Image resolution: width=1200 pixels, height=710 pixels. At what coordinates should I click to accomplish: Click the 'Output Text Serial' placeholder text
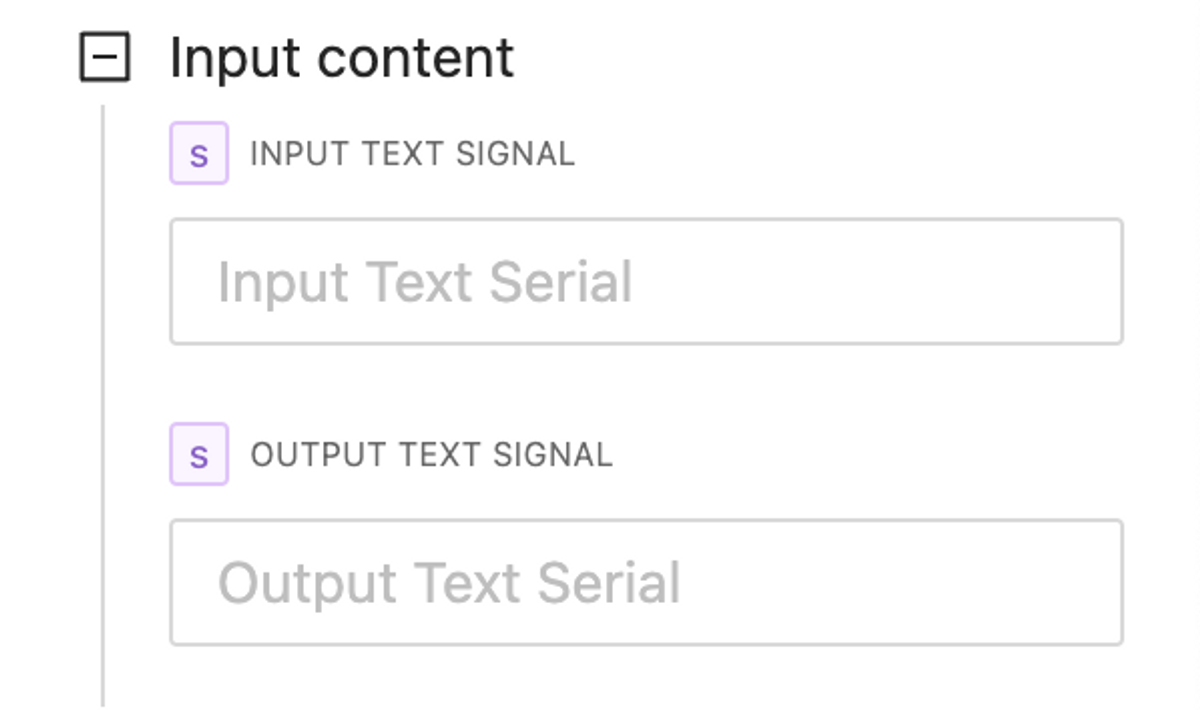(x=449, y=583)
